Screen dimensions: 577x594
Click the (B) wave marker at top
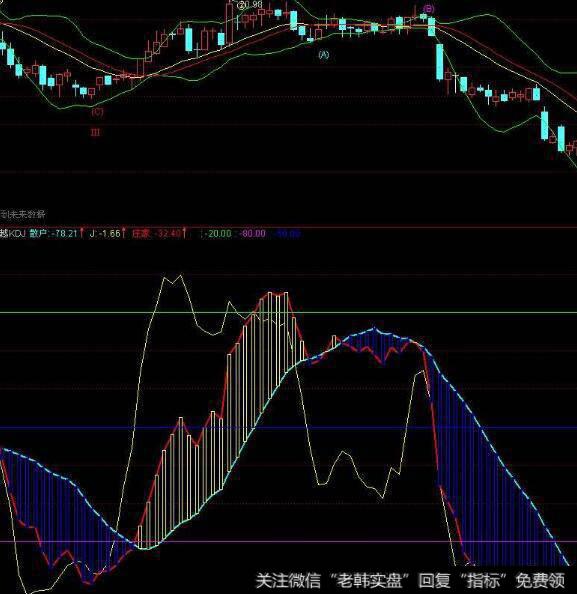428,9
